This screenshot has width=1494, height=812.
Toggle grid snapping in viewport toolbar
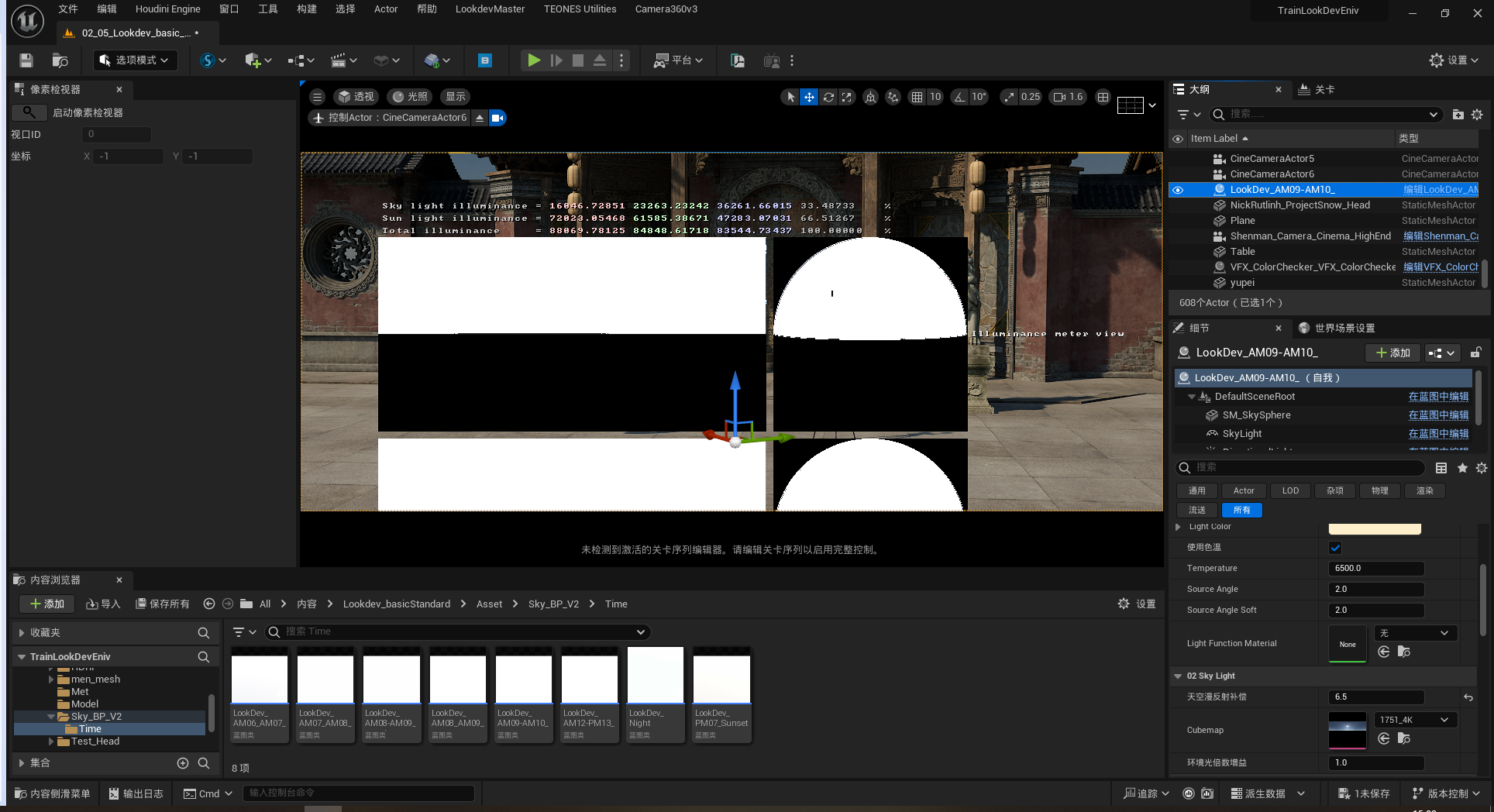point(917,97)
